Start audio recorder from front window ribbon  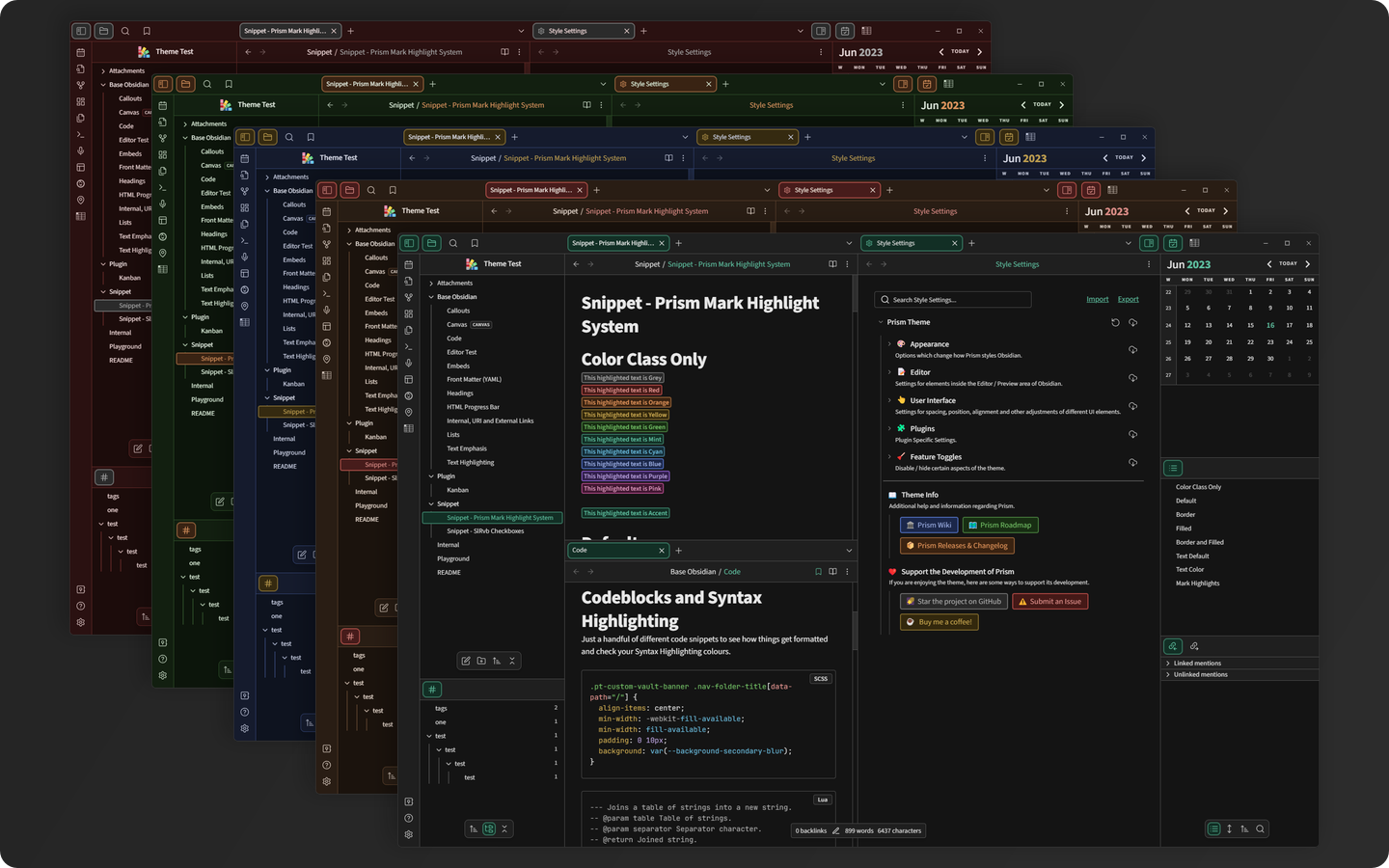pyautogui.click(x=408, y=363)
